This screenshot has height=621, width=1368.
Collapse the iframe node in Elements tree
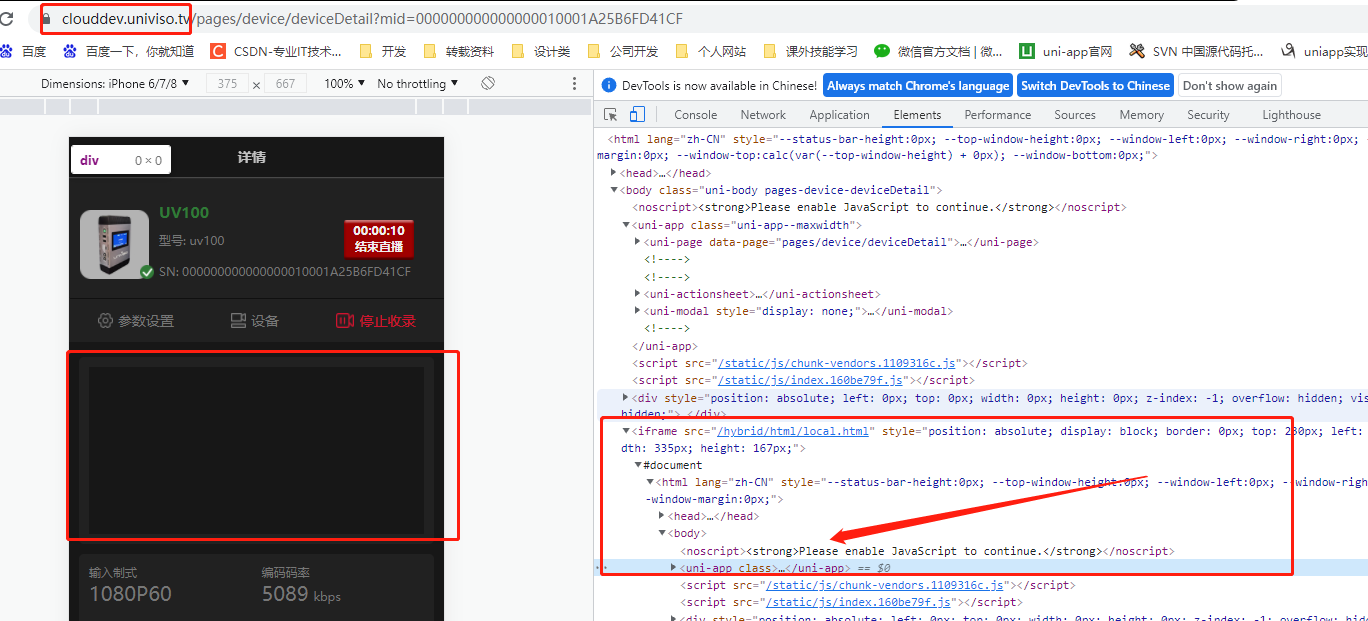click(x=626, y=431)
